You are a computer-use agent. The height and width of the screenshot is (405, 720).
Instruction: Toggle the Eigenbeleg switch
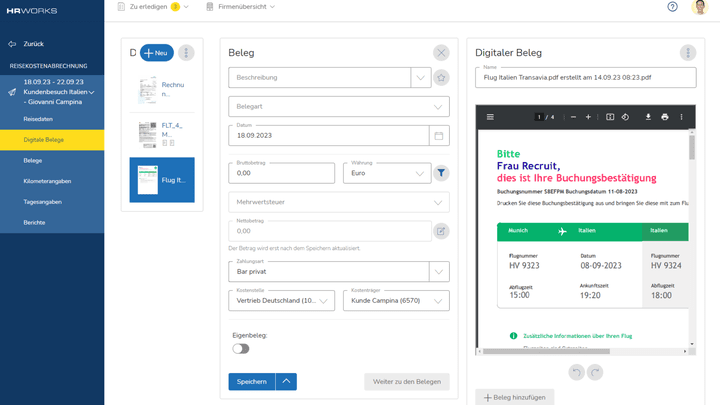click(x=241, y=349)
